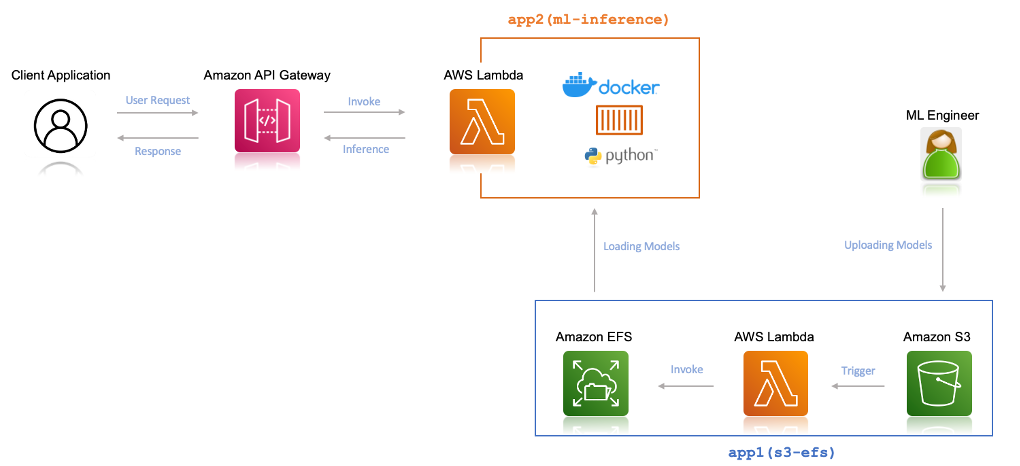This screenshot has width=1020, height=466.
Task: Click the User Request arrow label
Action: click(x=158, y=100)
